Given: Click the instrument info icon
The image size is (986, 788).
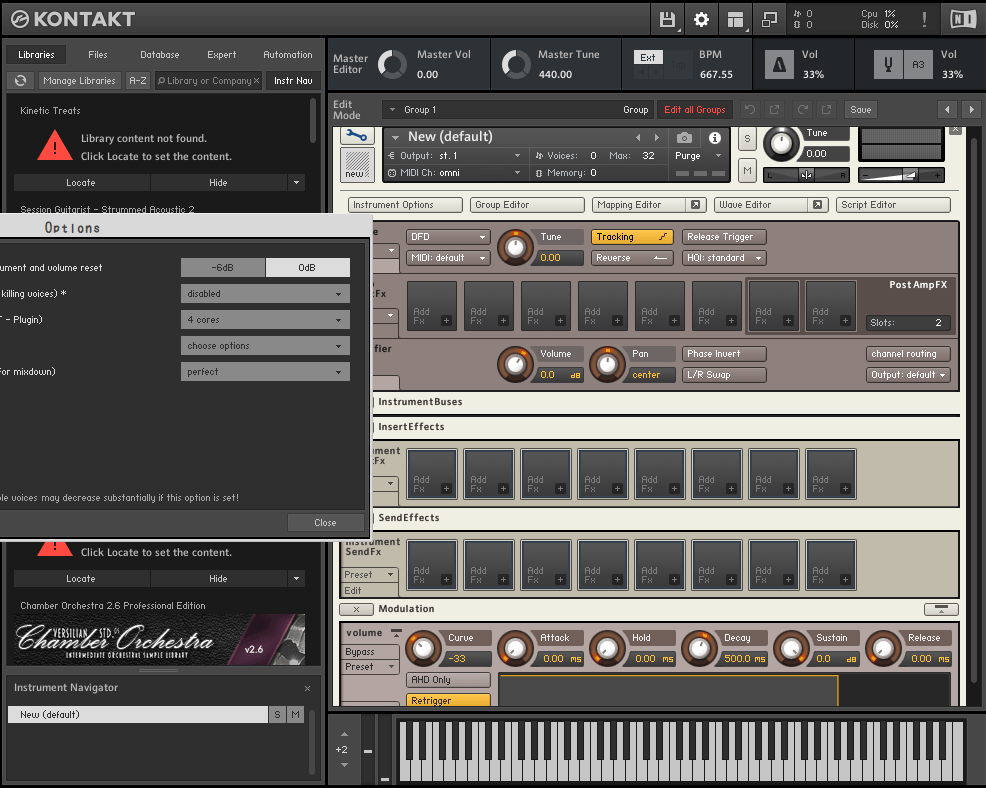Looking at the screenshot, I should tap(715, 138).
